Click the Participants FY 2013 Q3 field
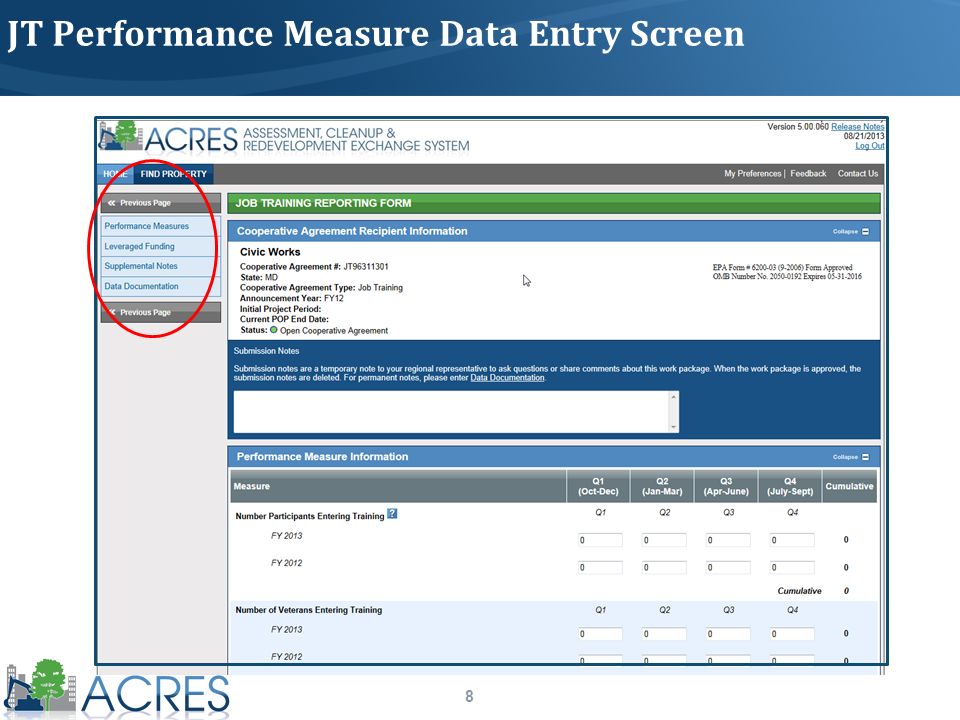This screenshot has width=960, height=720. coord(728,540)
